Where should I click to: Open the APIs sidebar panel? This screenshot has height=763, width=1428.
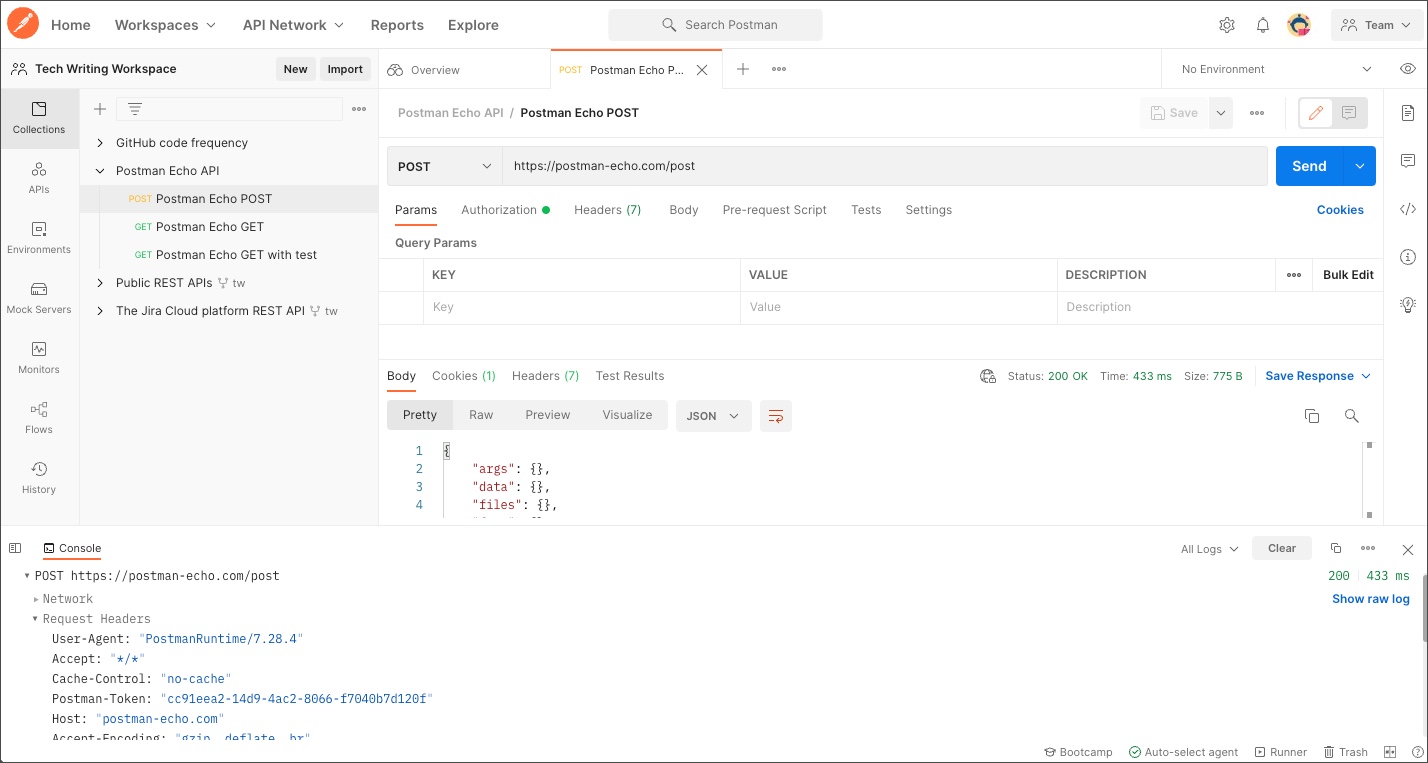tap(39, 178)
